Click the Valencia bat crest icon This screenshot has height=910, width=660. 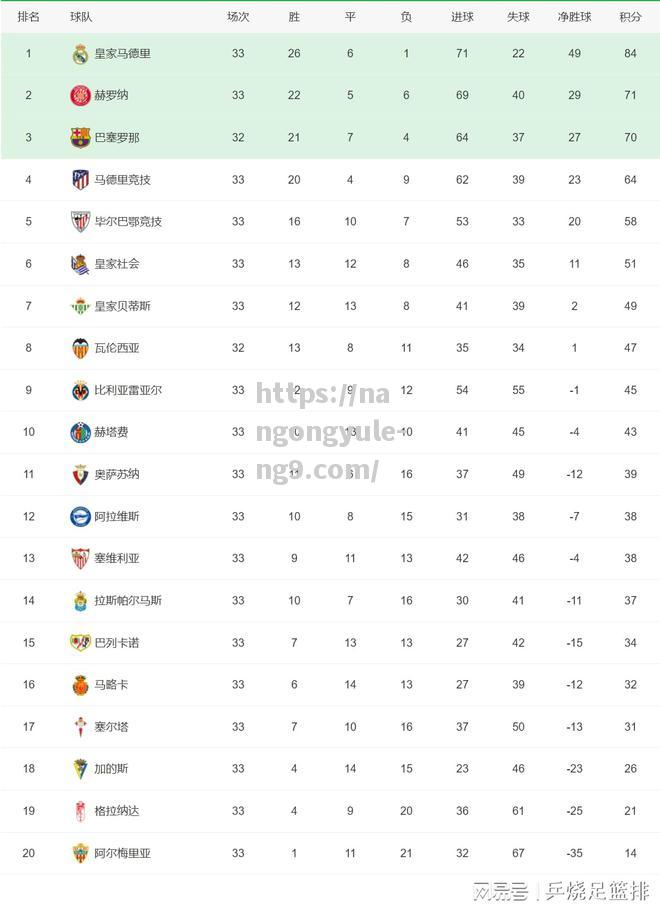(80, 348)
